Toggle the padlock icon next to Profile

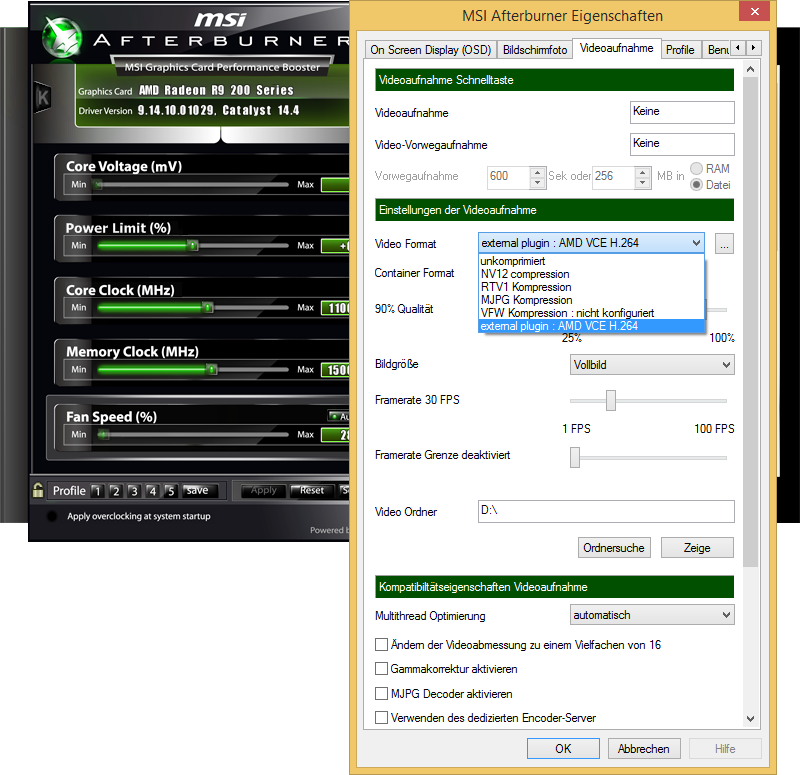pos(38,490)
